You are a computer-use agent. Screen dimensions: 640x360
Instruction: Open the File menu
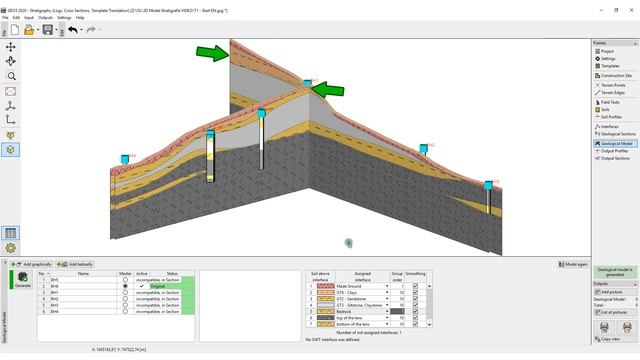click(x=5, y=18)
